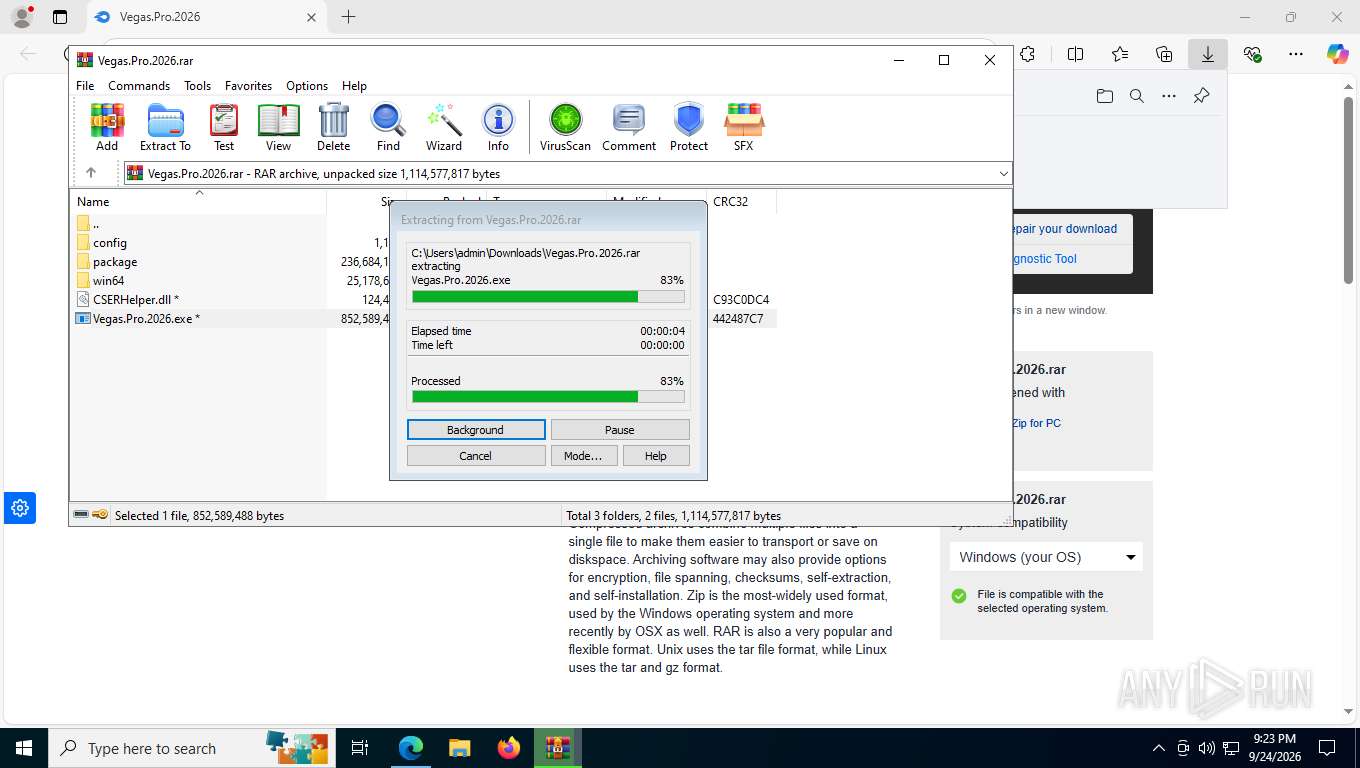Click the Protect shield icon
The width and height of the screenshot is (1360, 768).
tap(689, 127)
